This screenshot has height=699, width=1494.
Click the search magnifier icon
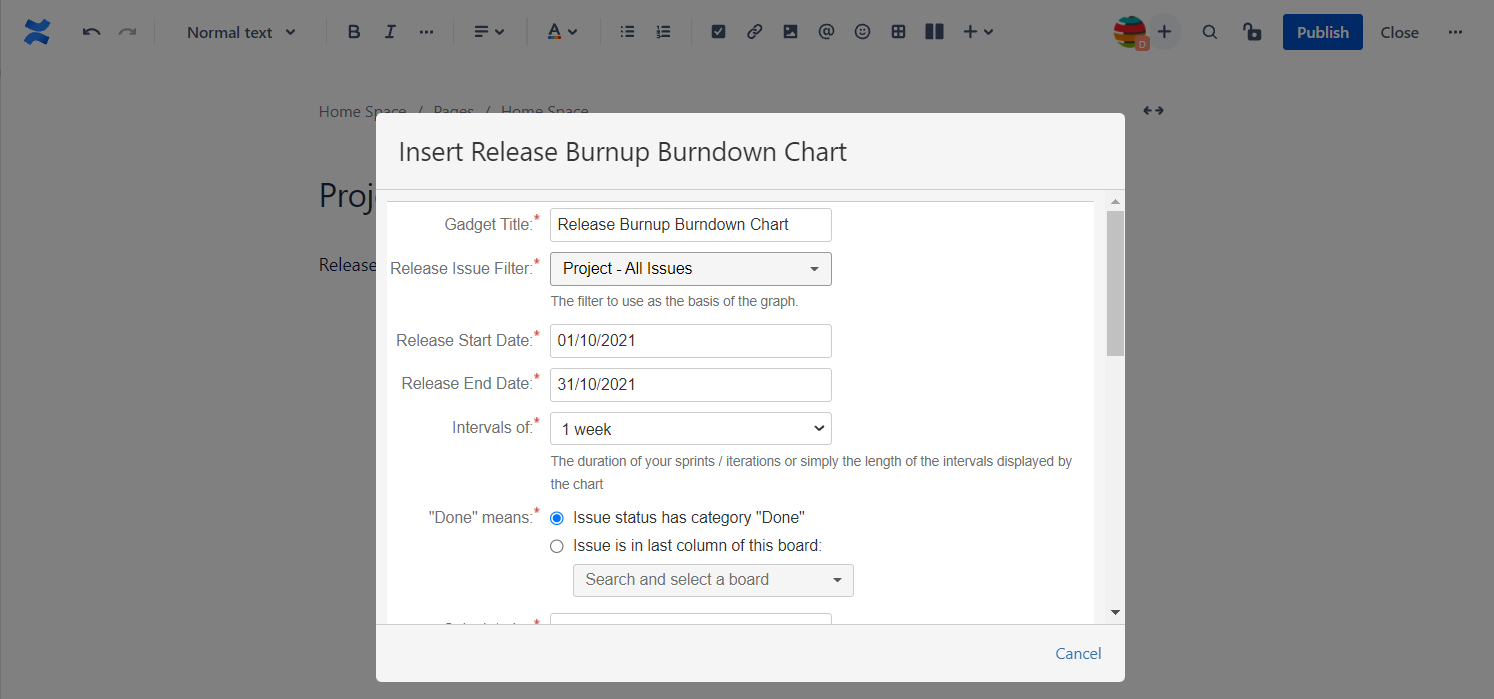[x=1209, y=32]
